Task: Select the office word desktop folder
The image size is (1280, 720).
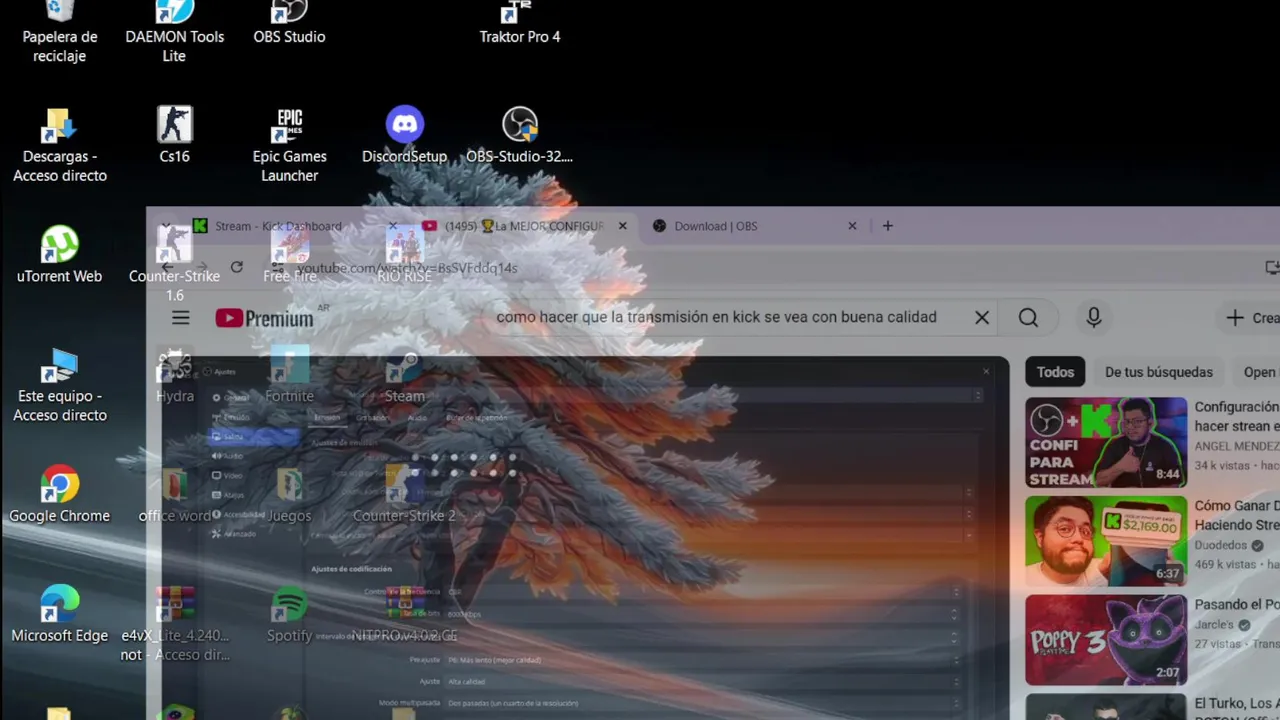Action: [x=174, y=494]
